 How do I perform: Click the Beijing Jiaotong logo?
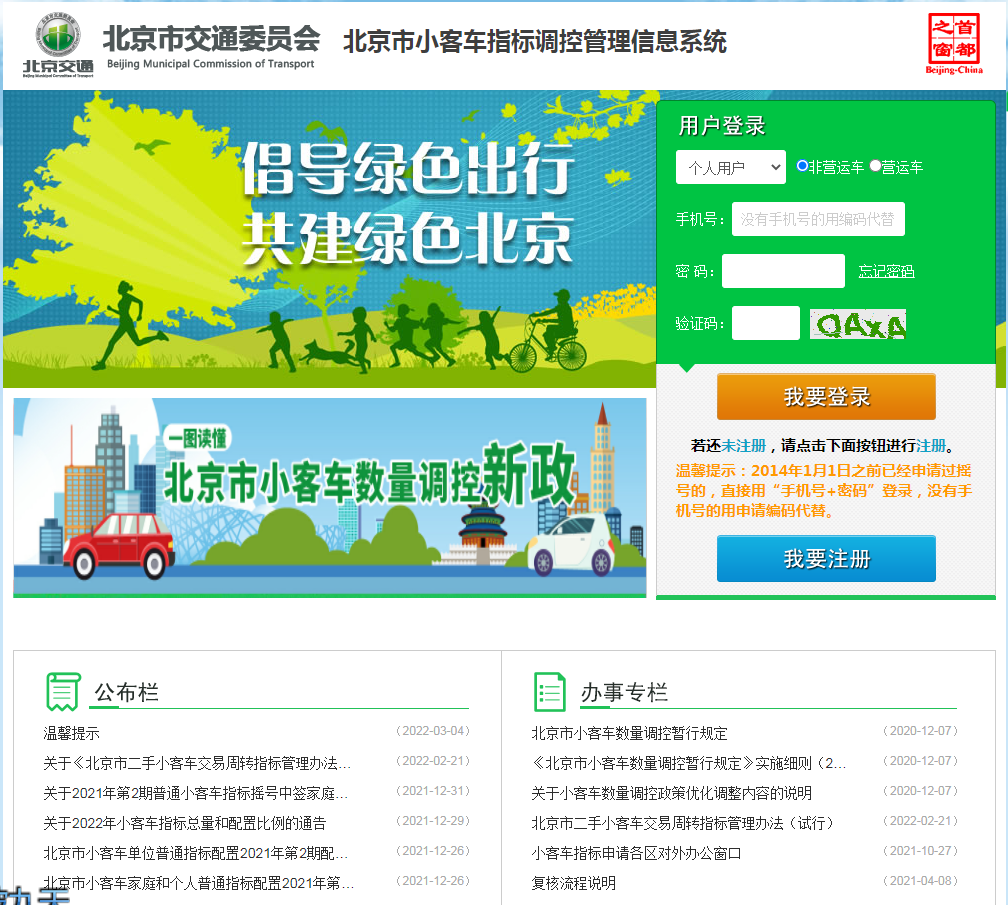click(58, 40)
